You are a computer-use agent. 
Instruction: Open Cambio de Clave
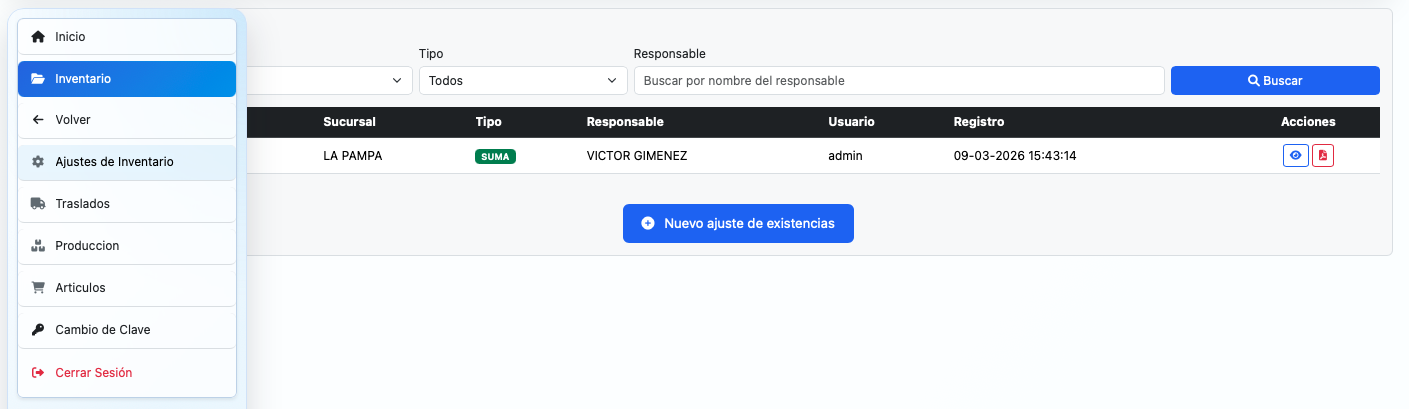coord(127,330)
